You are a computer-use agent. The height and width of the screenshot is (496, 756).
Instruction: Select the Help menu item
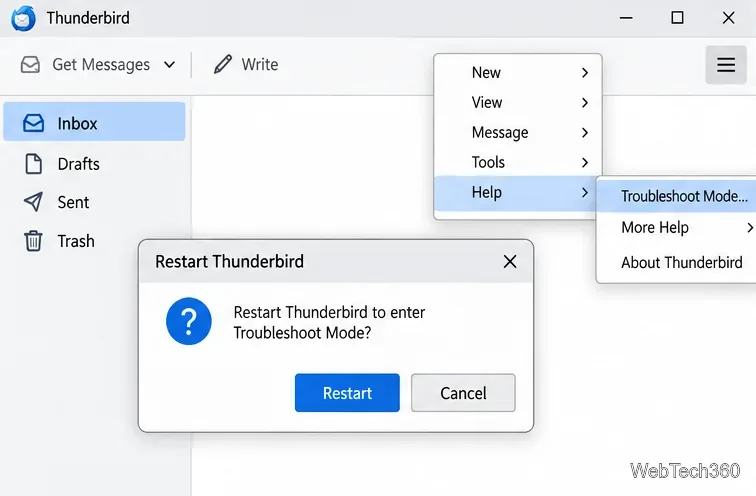point(515,192)
